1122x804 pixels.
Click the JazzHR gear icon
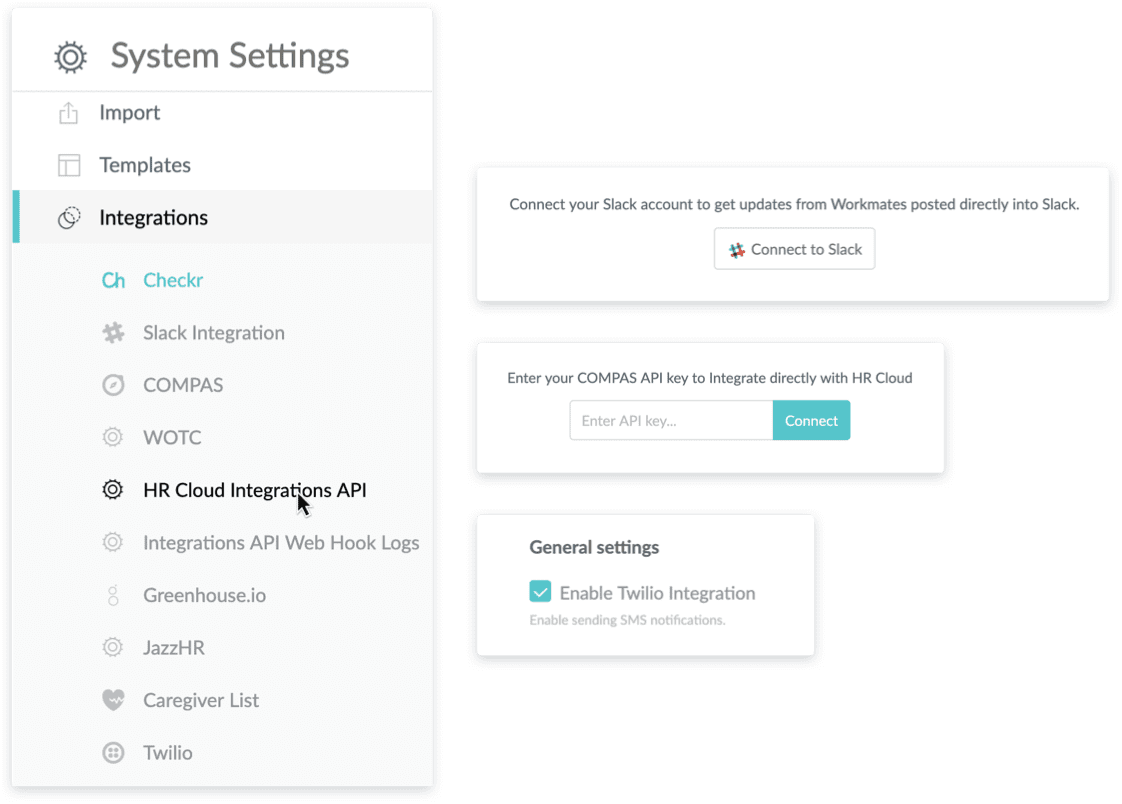113,647
